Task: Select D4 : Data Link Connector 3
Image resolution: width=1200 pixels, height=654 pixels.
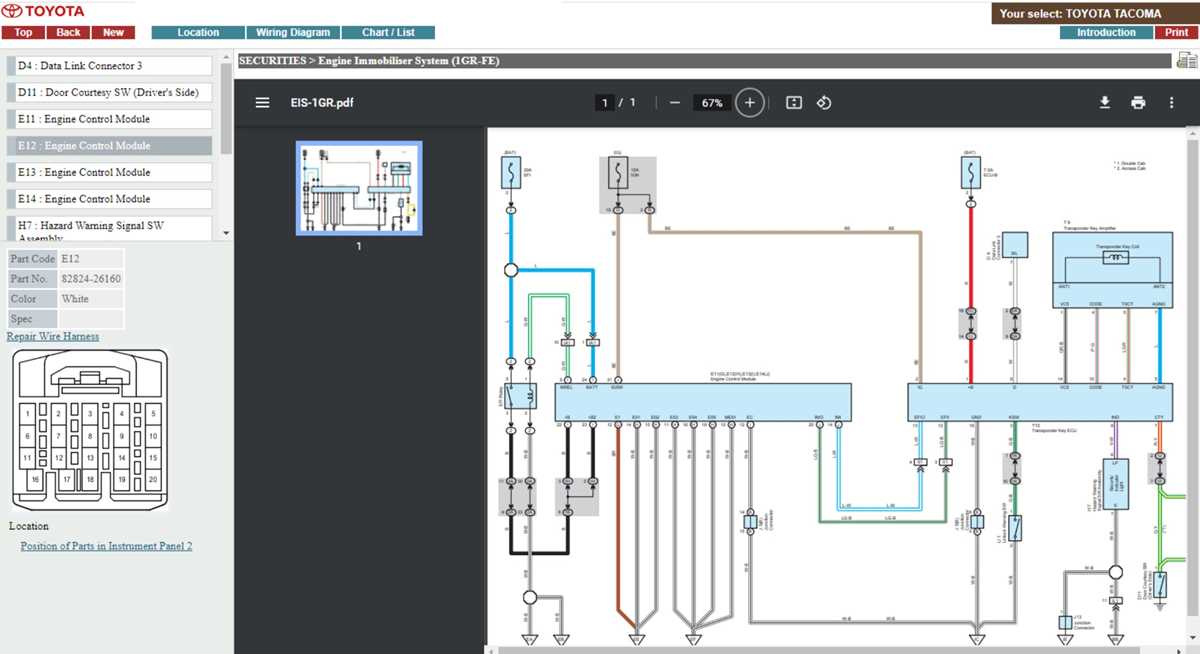Action: [x=110, y=65]
